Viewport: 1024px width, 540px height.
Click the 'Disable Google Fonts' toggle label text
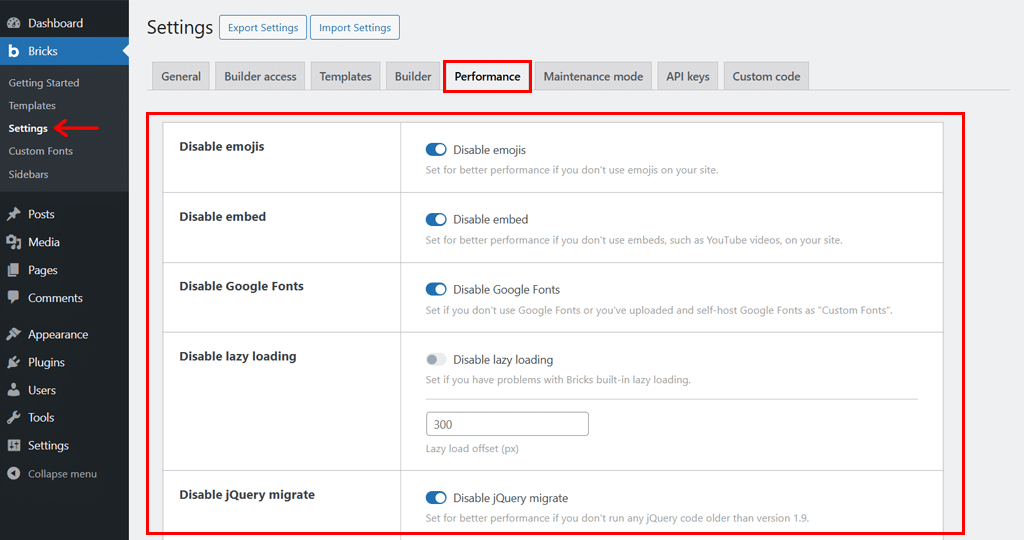click(506, 289)
